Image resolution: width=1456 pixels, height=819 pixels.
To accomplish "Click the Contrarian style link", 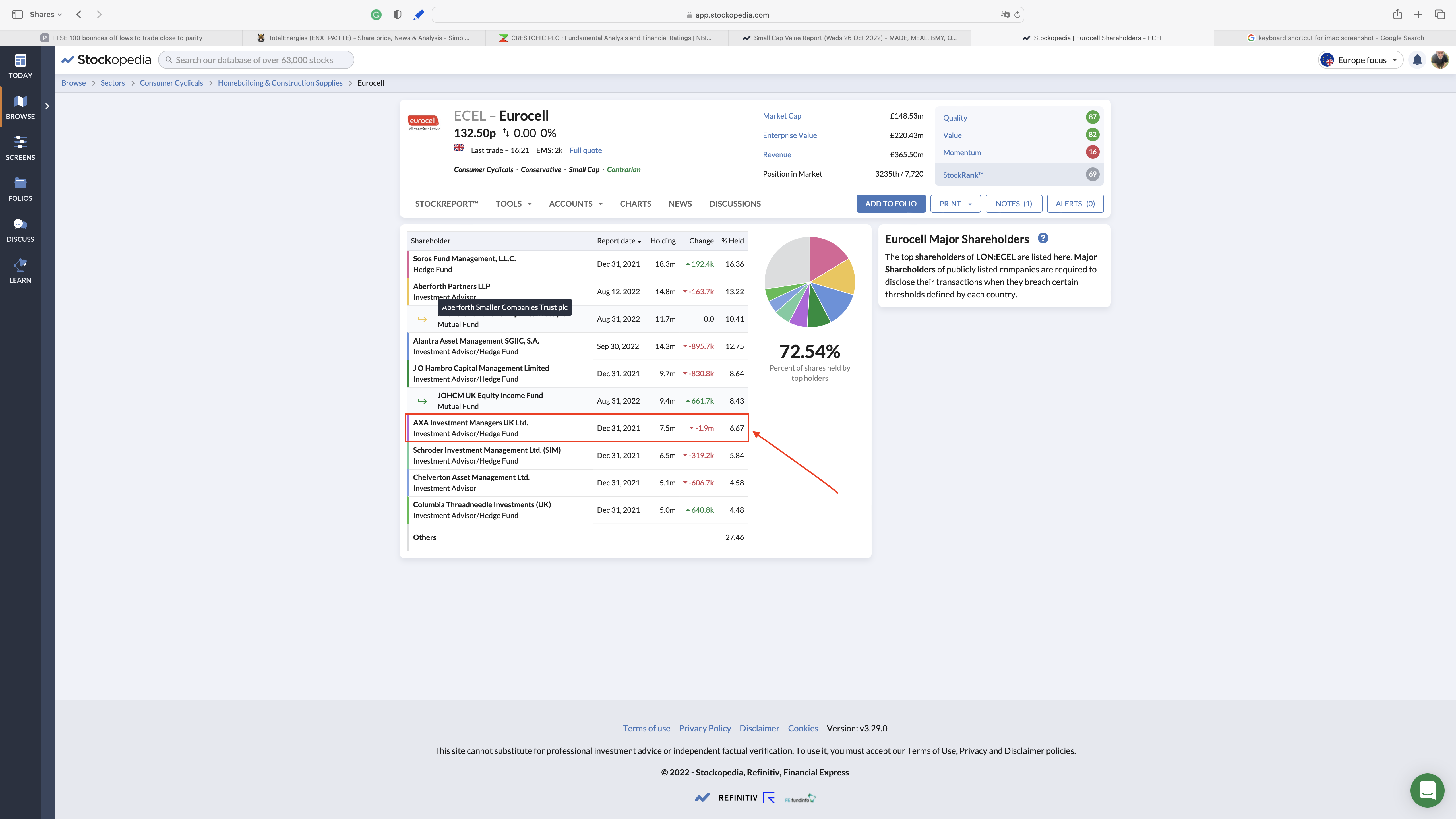I will 623,169.
